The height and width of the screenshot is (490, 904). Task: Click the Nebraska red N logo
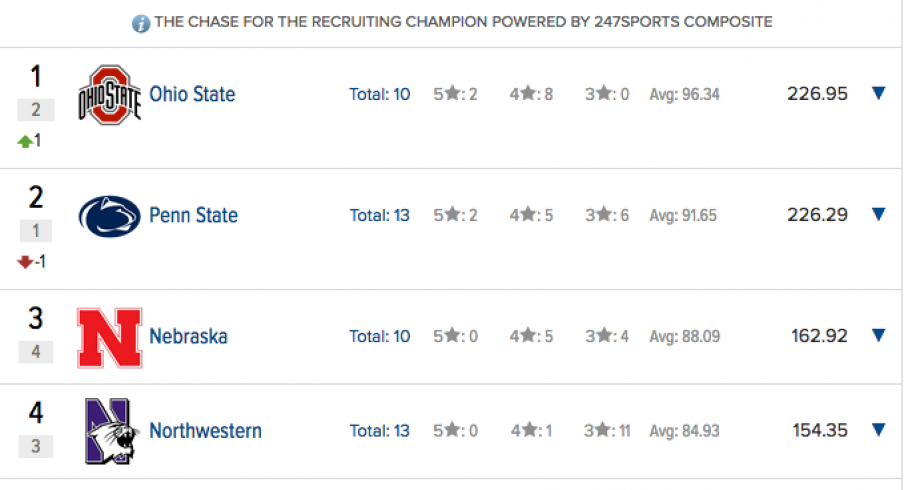[110, 338]
